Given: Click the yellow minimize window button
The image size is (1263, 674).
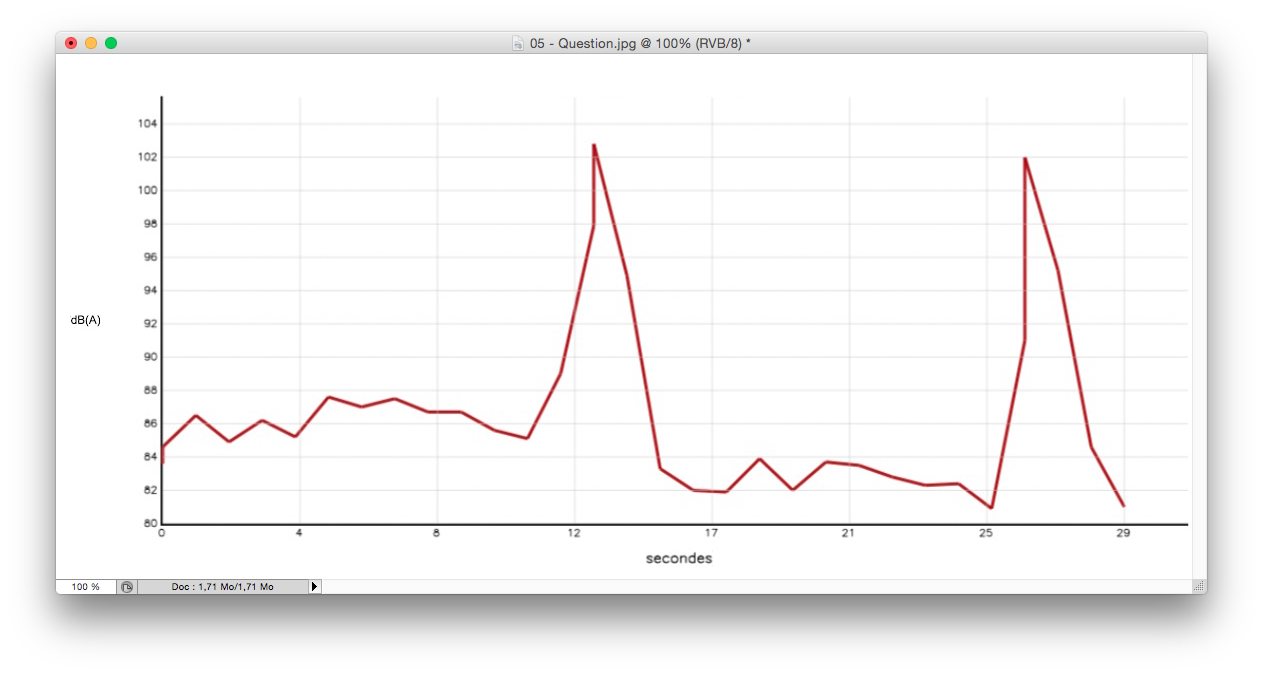Looking at the screenshot, I should pos(90,43).
